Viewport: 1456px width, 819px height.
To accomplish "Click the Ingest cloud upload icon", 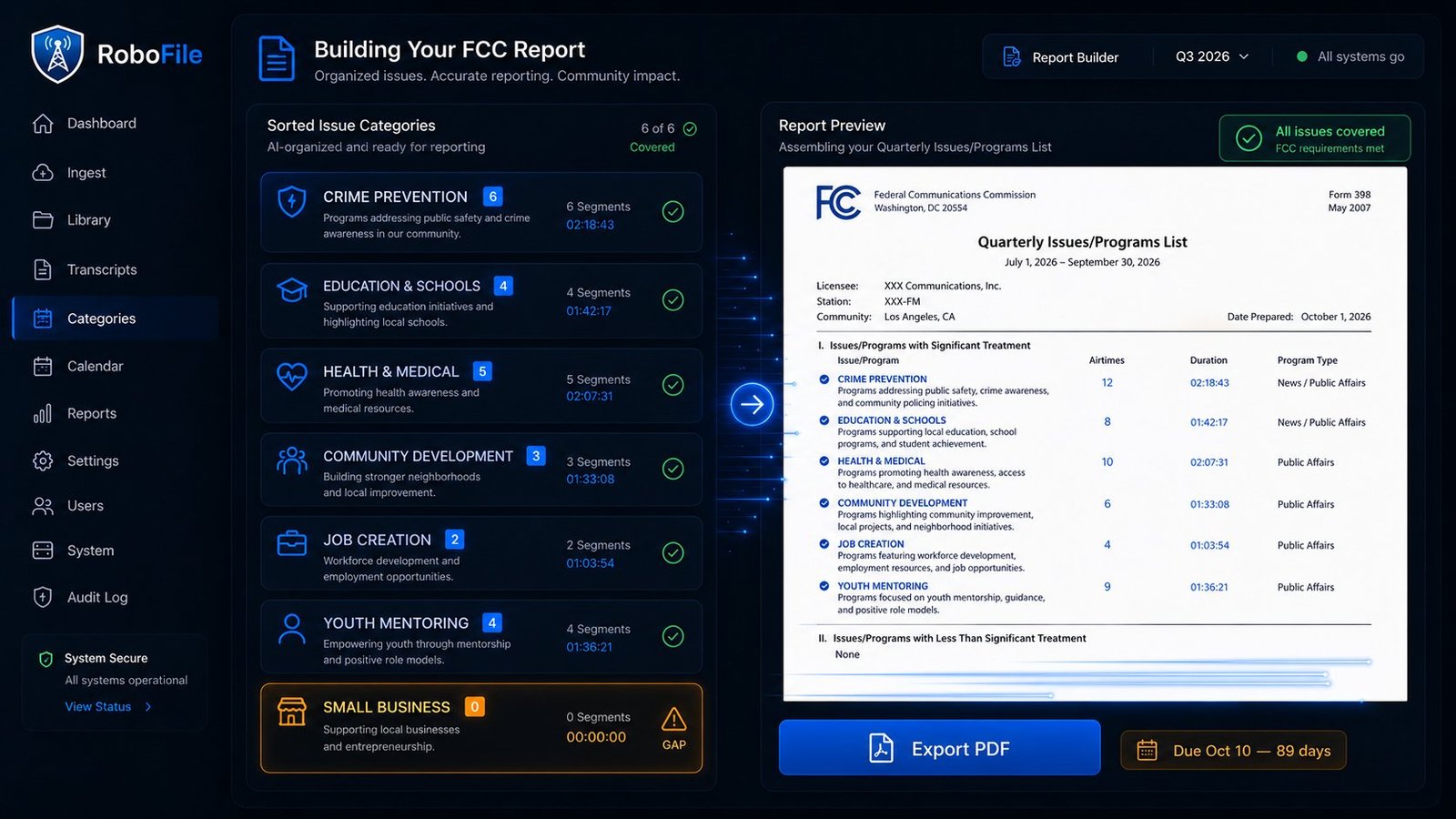I will click(43, 173).
